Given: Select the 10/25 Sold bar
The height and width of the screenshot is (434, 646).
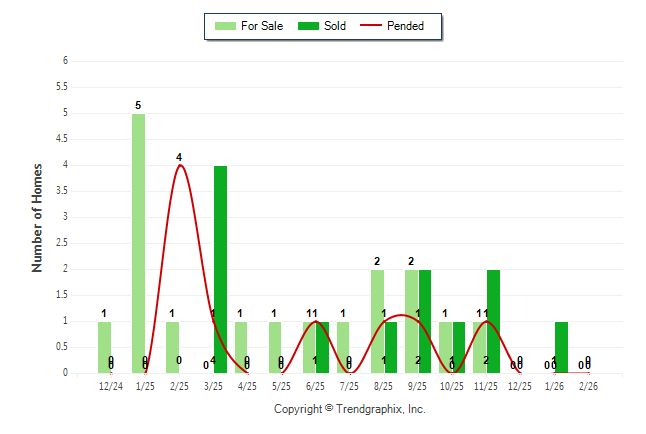Looking at the screenshot, I should 459,347.
